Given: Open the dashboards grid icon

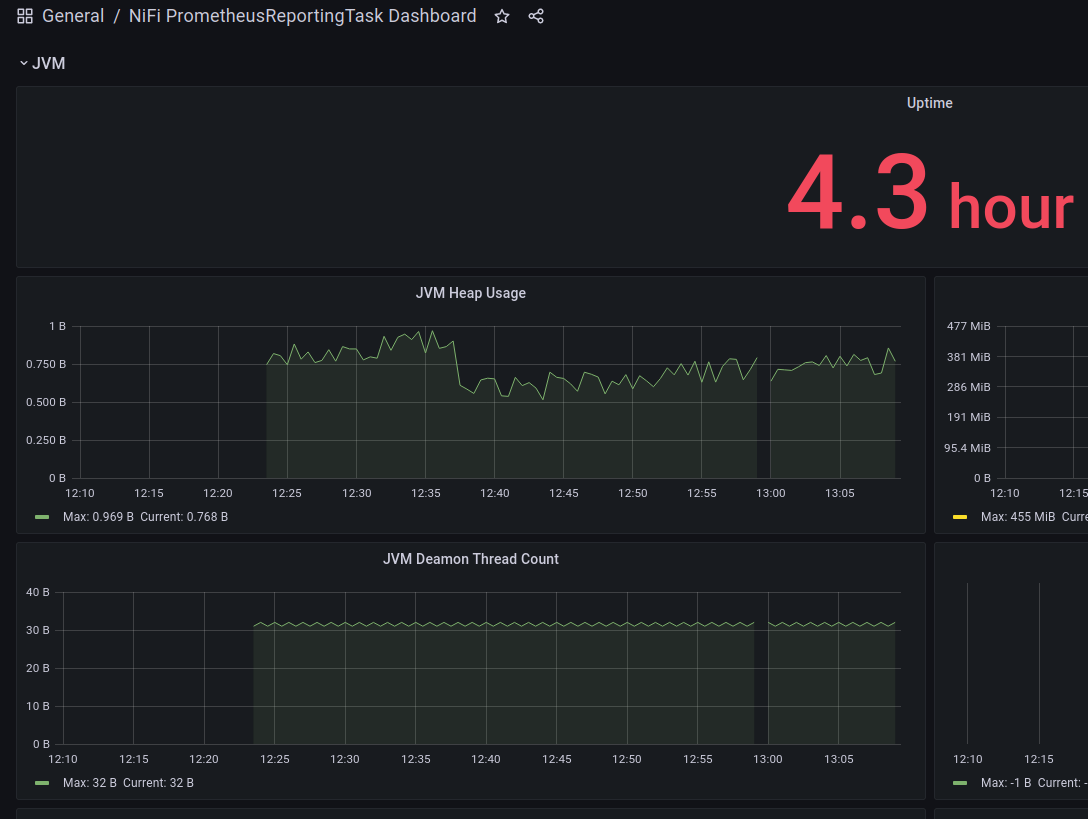Looking at the screenshot, I should [25, 16].
